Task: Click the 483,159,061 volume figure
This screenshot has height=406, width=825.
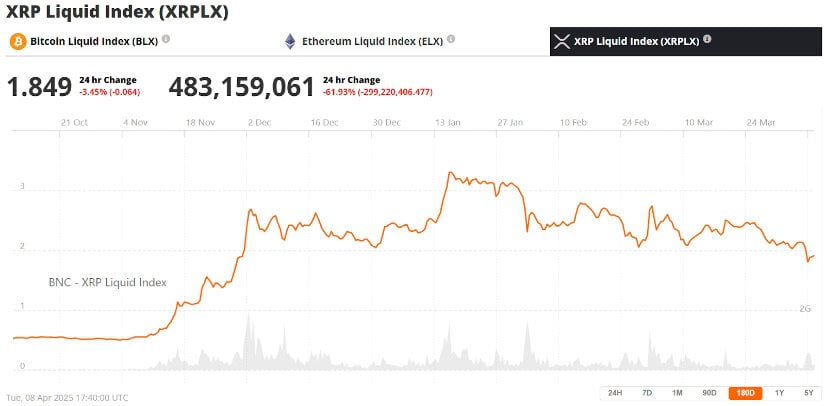Action: point(242,87)
